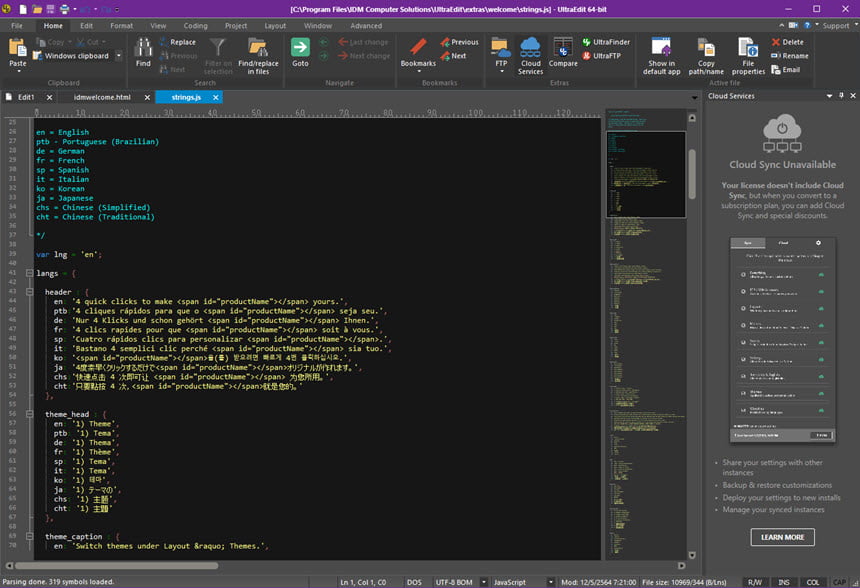
Task: Collapse the ribbon with the up chevron
Action: [782, 25]
